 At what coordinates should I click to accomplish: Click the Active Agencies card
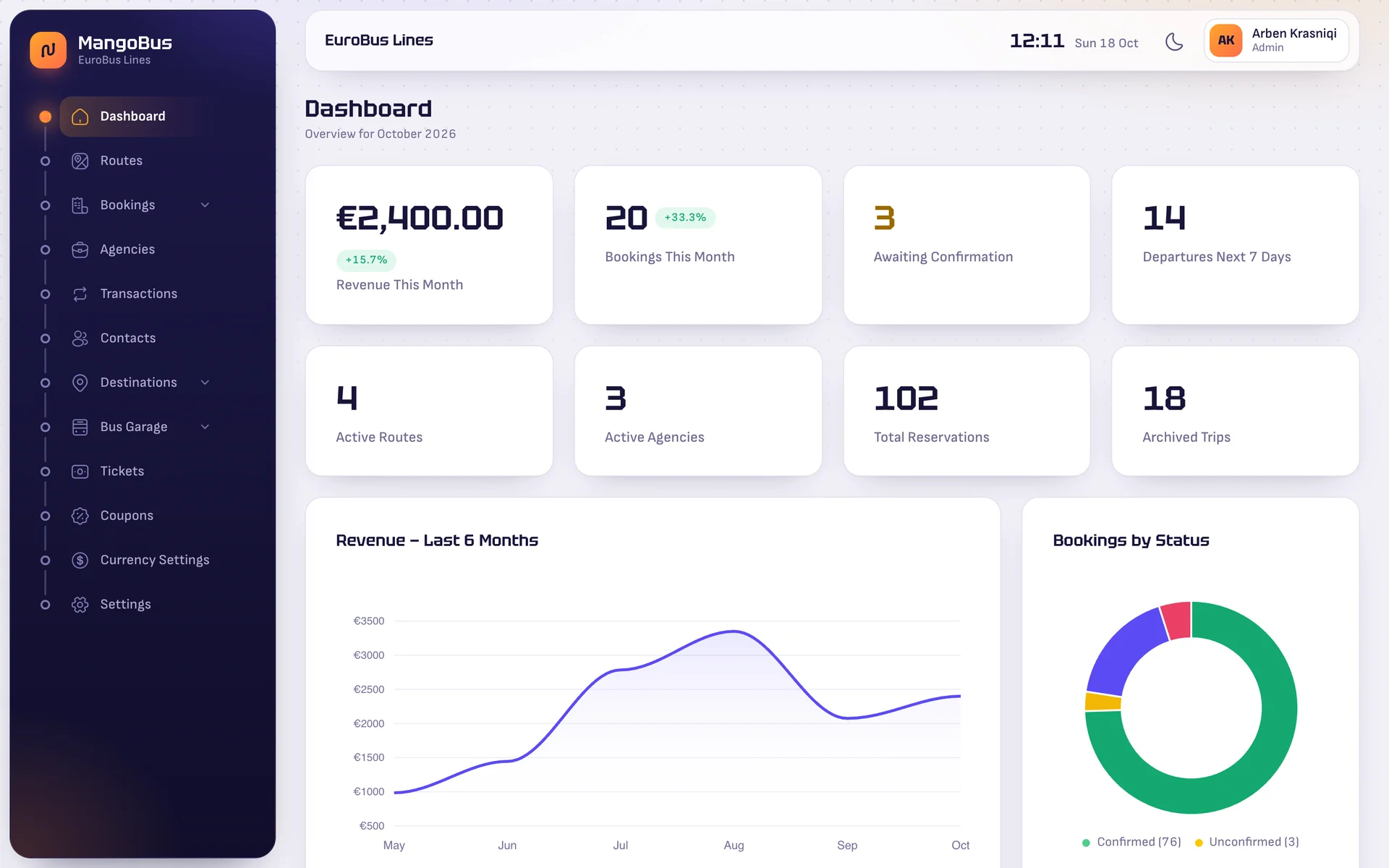coord(698,411)
